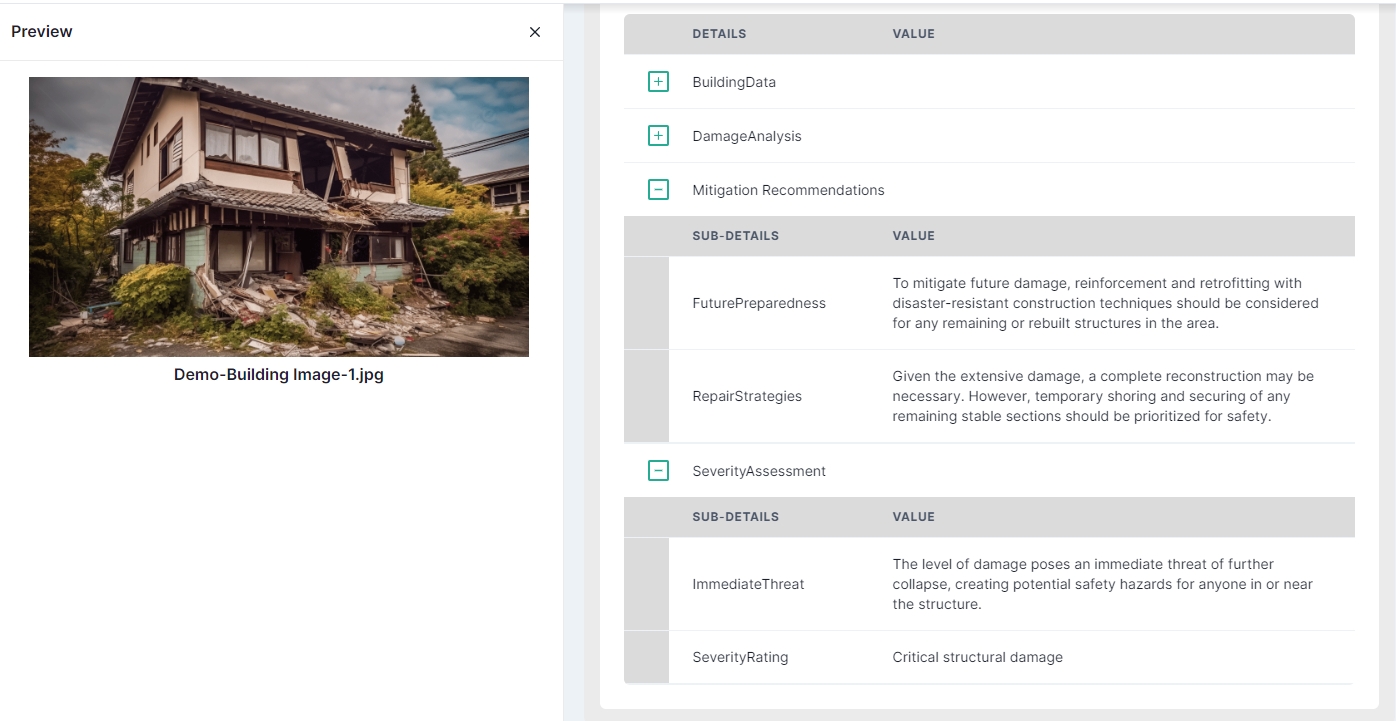Click SUB-DETAILS header under Mitigation Recommendations

coord(735,236)
